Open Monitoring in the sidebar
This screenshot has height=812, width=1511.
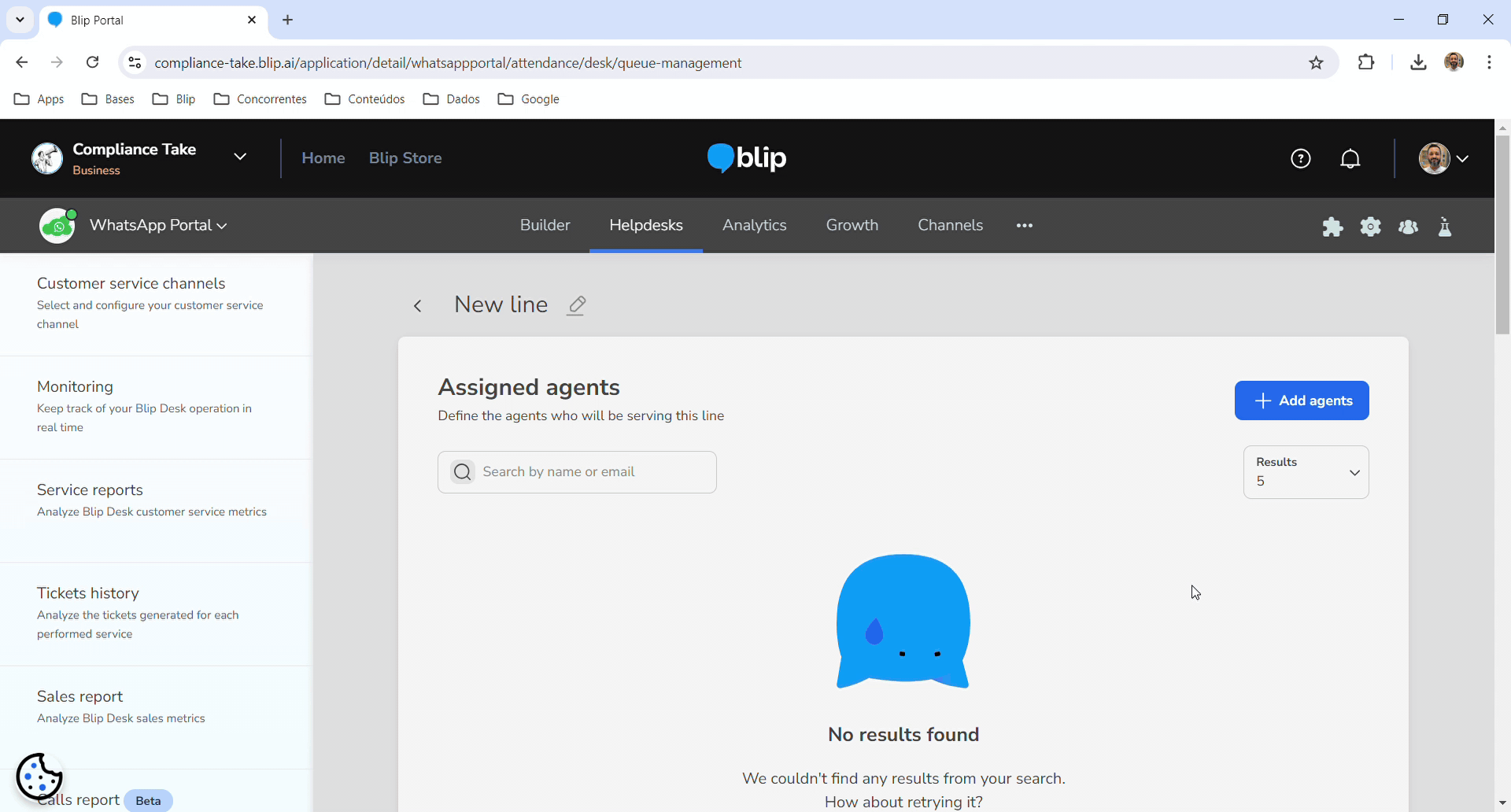pos(156,407)
